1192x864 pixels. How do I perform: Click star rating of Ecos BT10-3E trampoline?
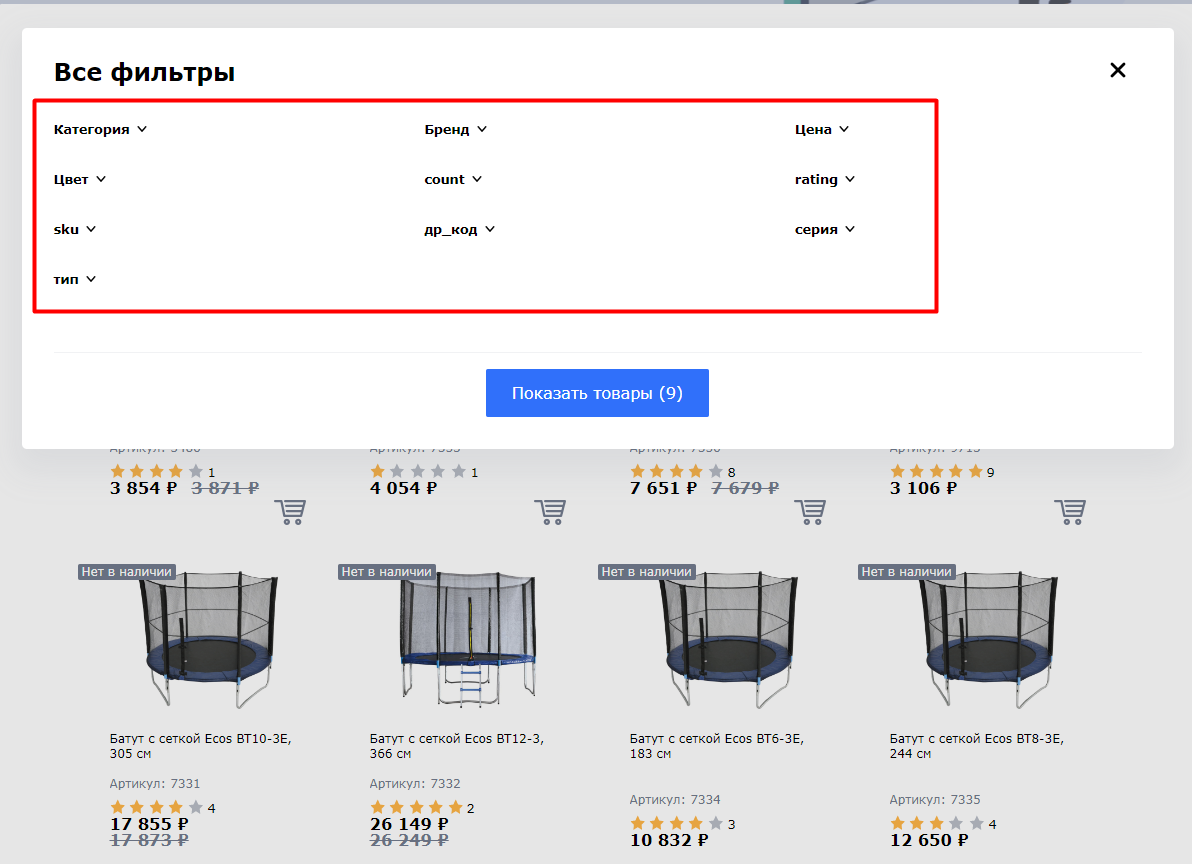[156, 807]
